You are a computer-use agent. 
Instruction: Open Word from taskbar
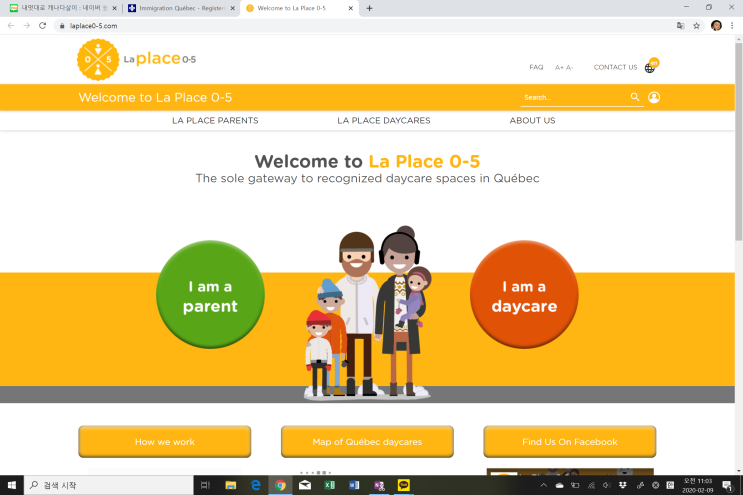[x=354, y=485]
